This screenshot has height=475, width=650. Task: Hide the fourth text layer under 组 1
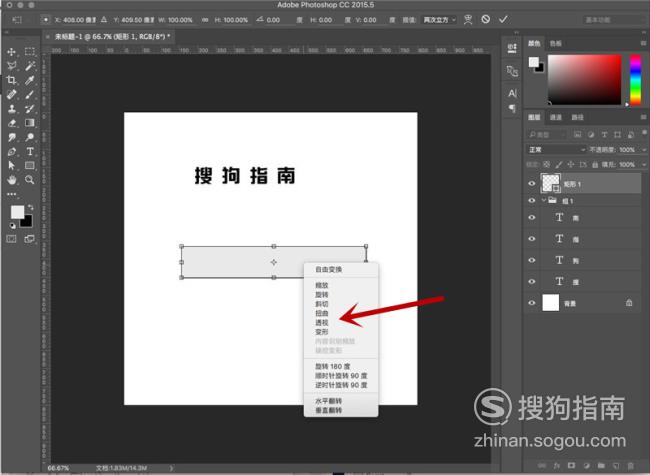[x=532, y=281]
